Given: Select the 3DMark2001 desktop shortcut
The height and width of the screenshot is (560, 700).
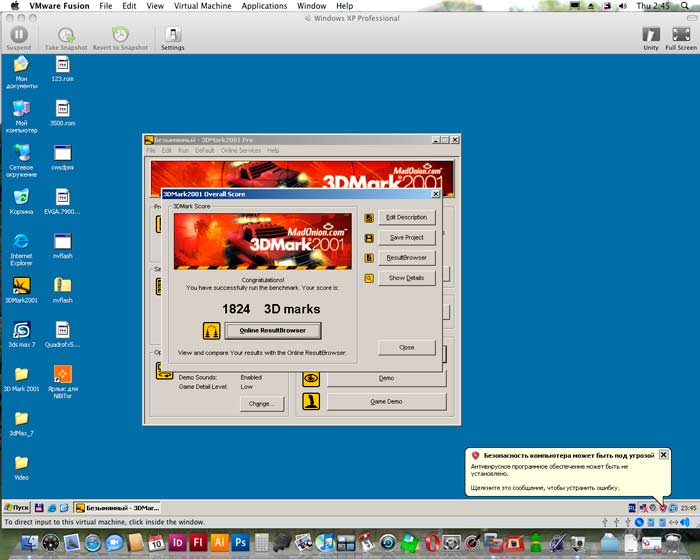Looking at the screenshot, I should (x=21, y=290).
